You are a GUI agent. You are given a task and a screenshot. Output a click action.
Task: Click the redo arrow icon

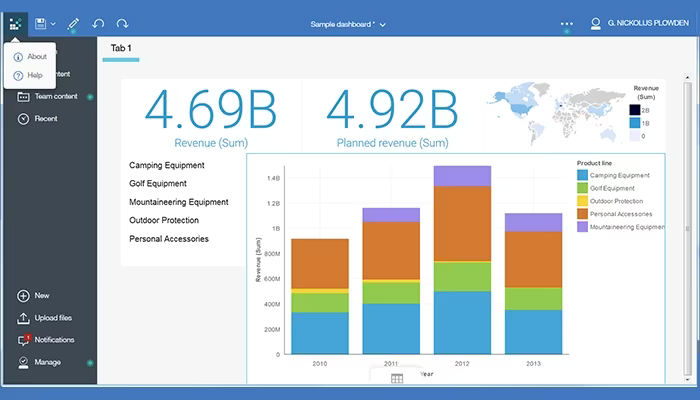point(122,24)
